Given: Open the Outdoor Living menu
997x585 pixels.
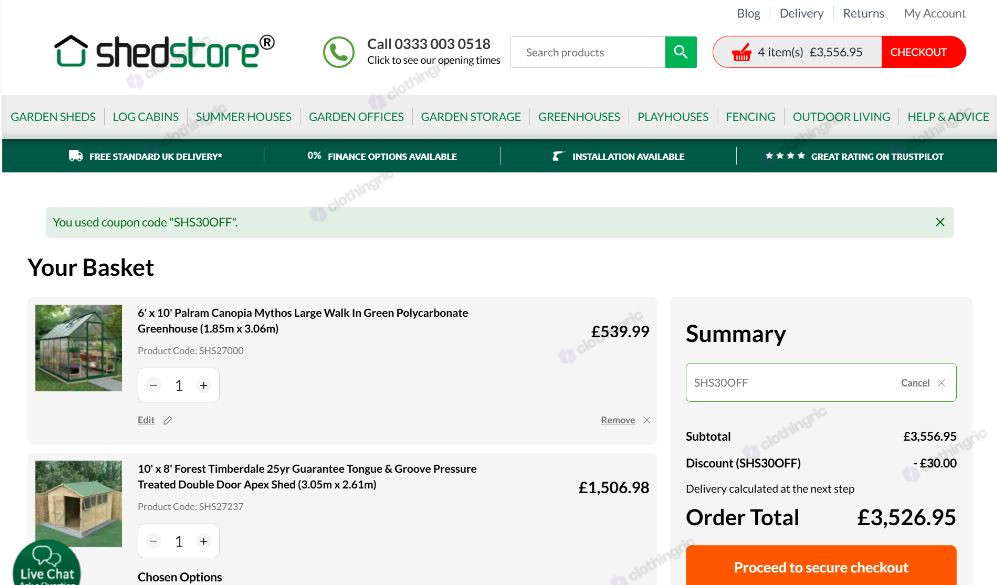Looking at the screenshot, I should pyautogui.click(x=841, y=117).
